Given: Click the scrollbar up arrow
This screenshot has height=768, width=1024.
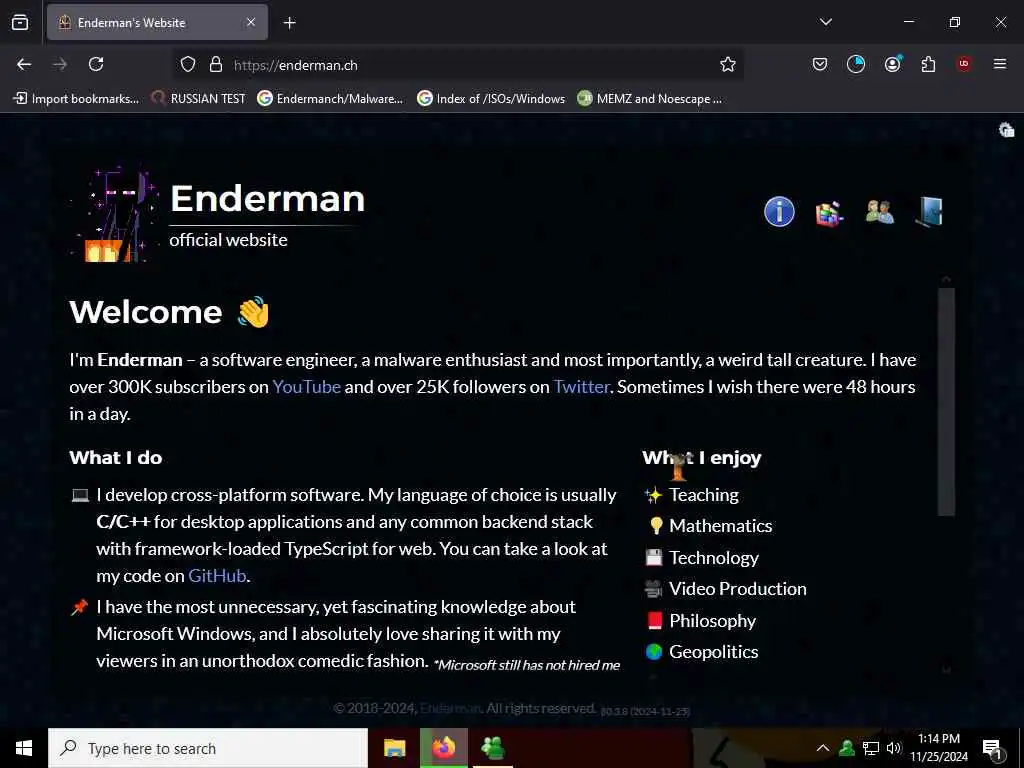Looking at the screenshot, I should 946,279.
